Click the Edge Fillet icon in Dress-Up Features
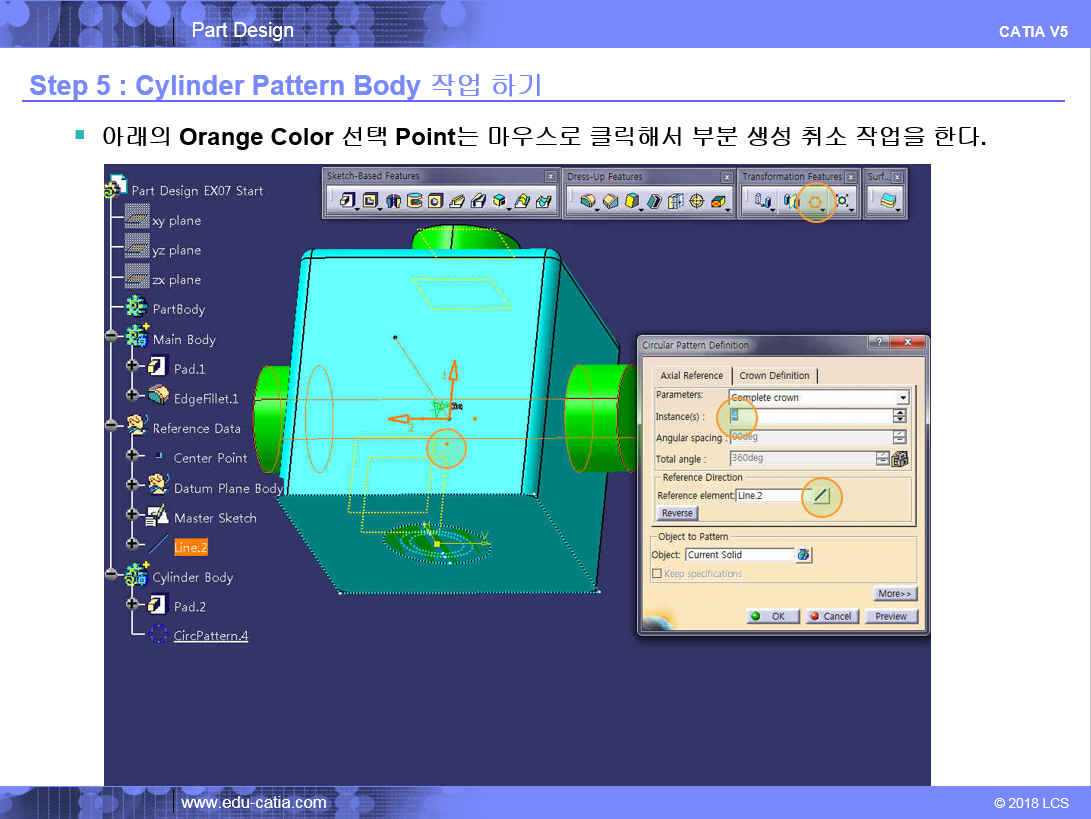This screenshot has height=819, width=1091. tap(587, 202)
